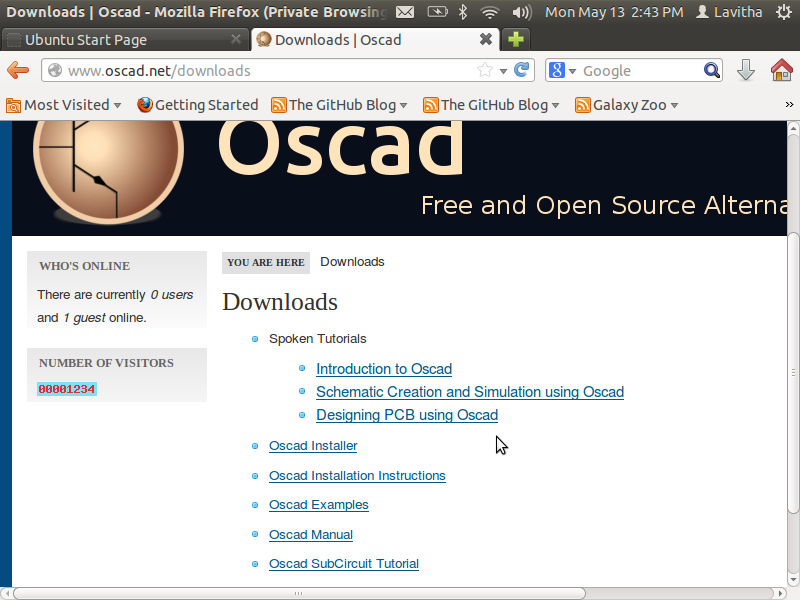Open the first The GitHub Blog feed

click(x=339, y=105)
